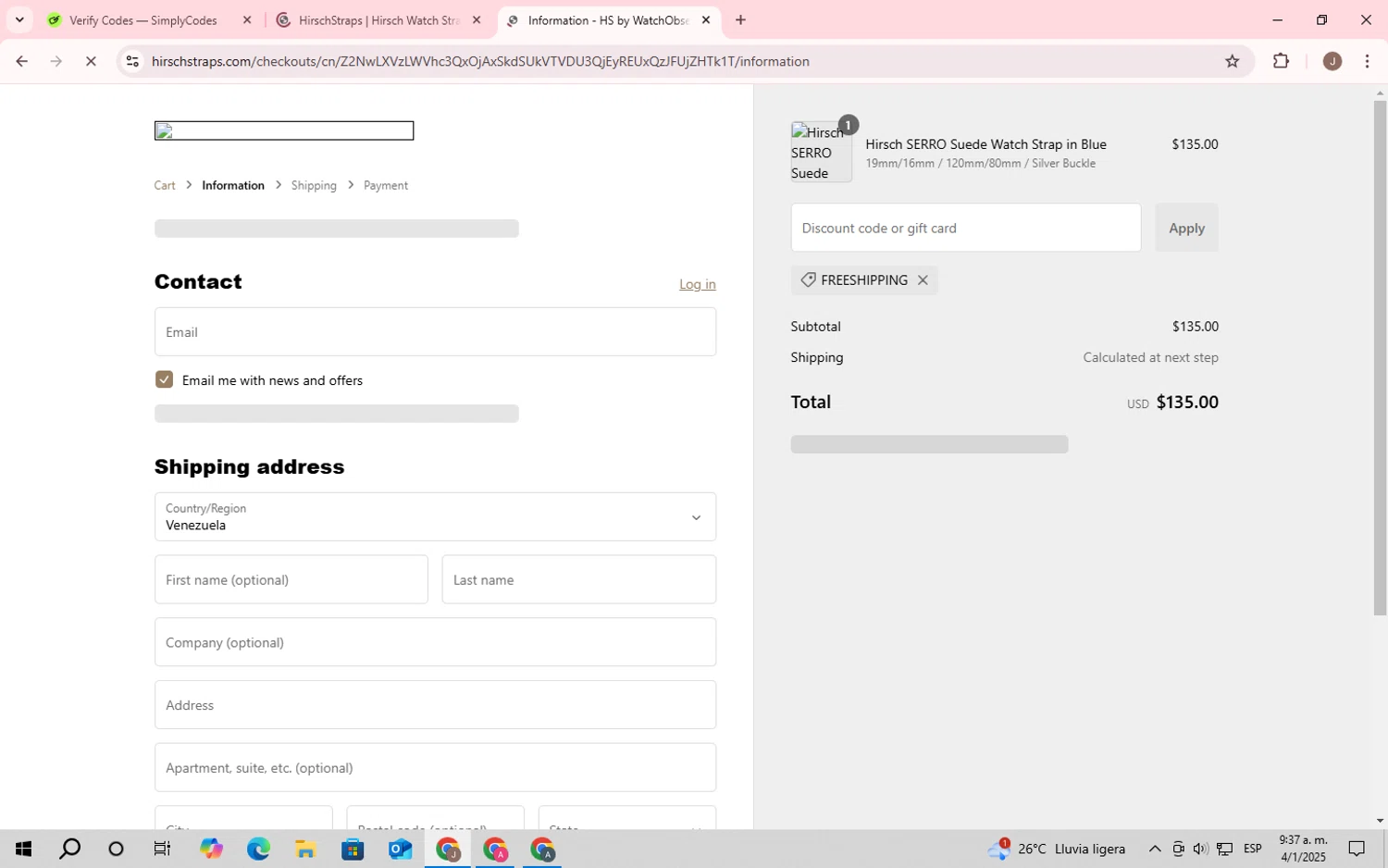Open Country/Region dropdown showing Venezuela
The height and width of the screenshot is (868, 1388).
coord(435,516)
